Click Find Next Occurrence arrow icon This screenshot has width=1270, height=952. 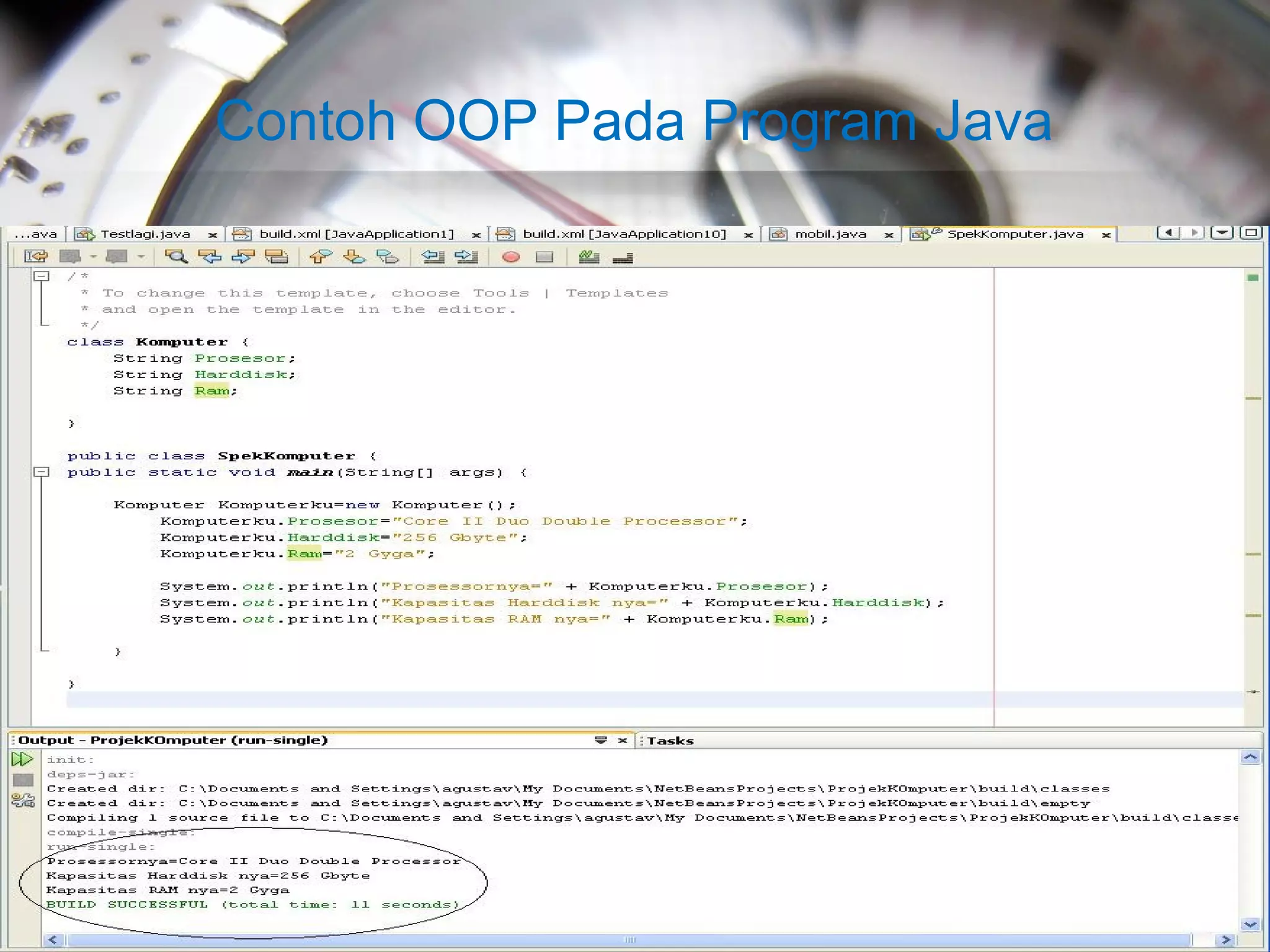(243, 257)
